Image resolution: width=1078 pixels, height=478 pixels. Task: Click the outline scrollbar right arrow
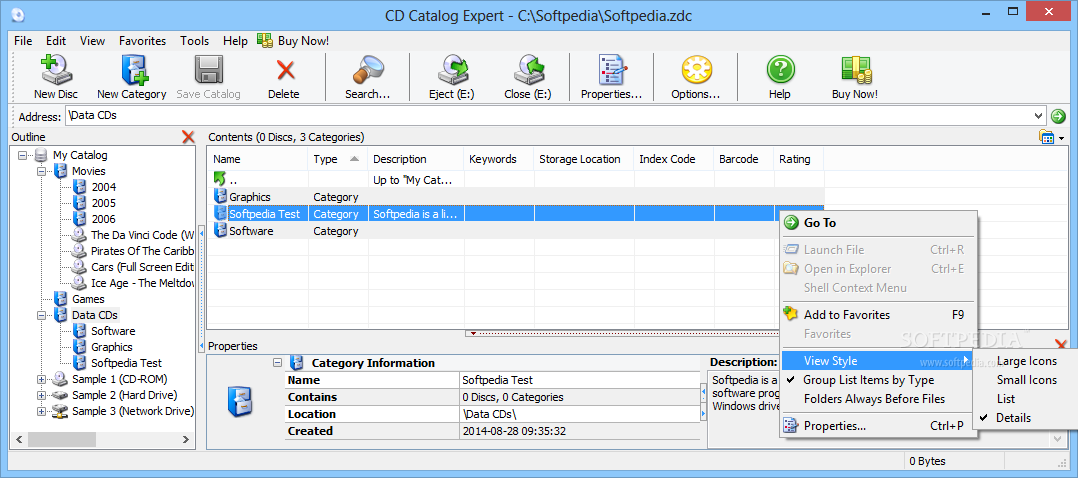pyautogui.click(x=186, y=439)
